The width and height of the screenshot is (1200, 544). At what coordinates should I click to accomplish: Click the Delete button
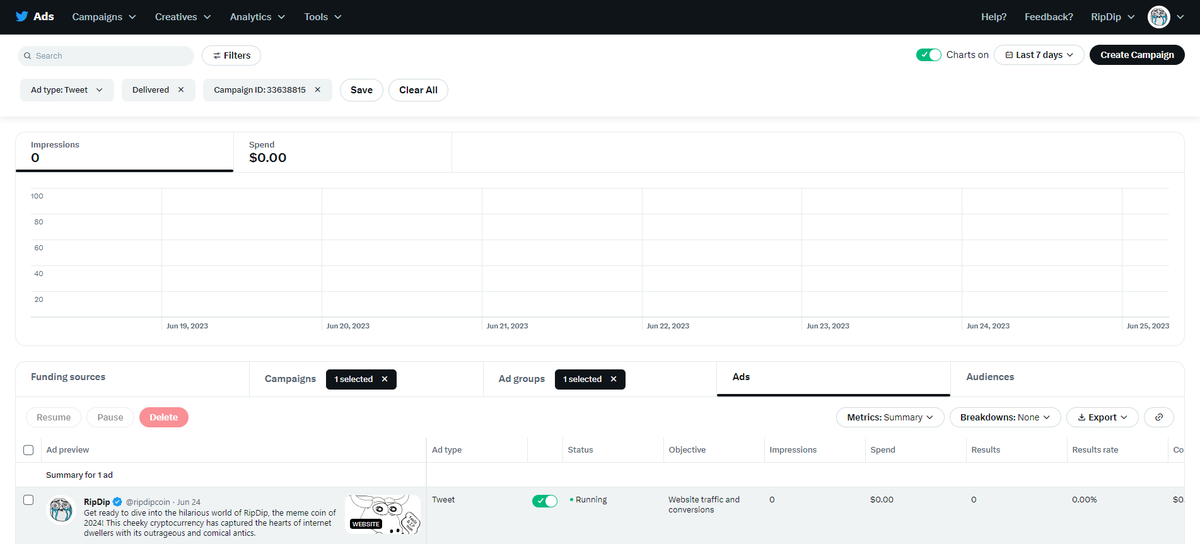pyautogui.click(x=164, y=417)
